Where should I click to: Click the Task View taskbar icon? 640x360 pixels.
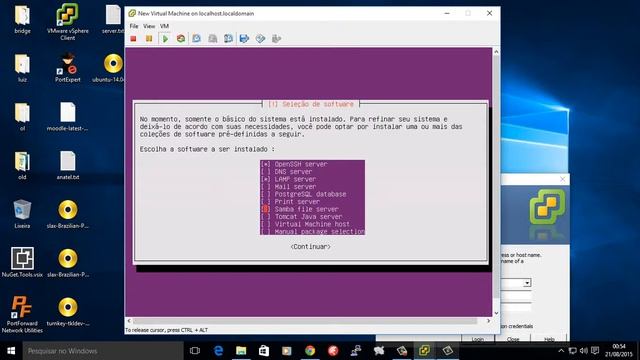pyautogui.click(x=195, y=351)
